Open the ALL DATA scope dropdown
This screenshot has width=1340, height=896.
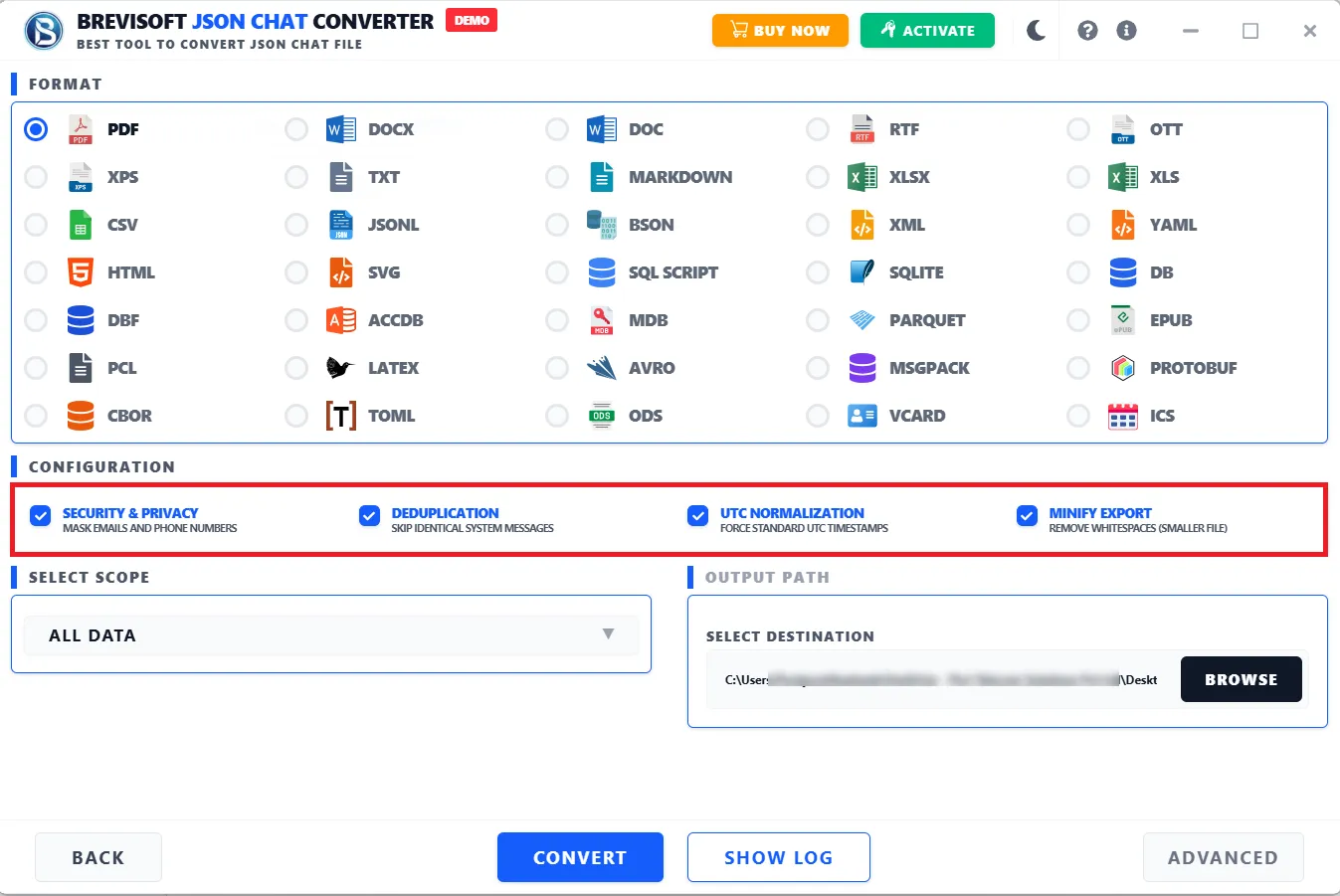[x=331, y=635]
